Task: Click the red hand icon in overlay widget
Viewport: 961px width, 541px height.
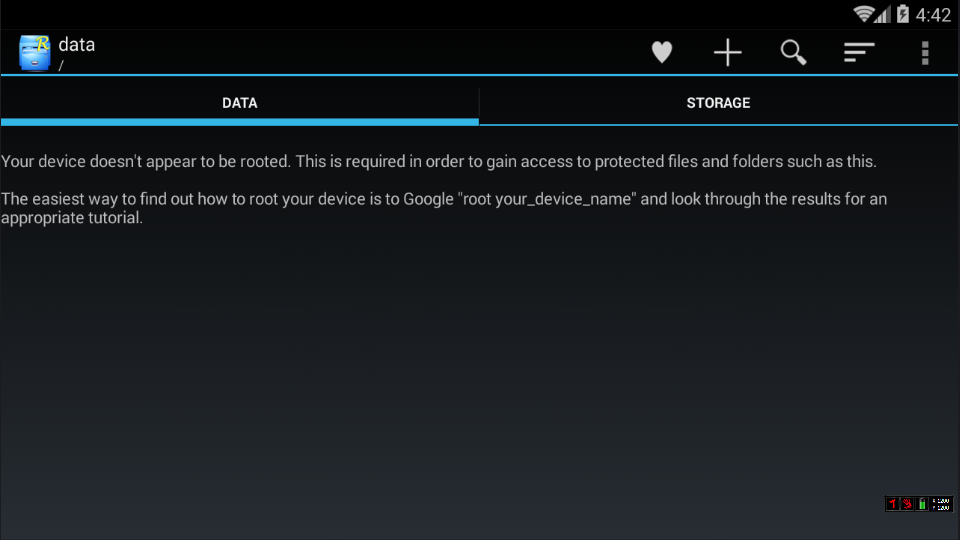Action: pos(907,504)
